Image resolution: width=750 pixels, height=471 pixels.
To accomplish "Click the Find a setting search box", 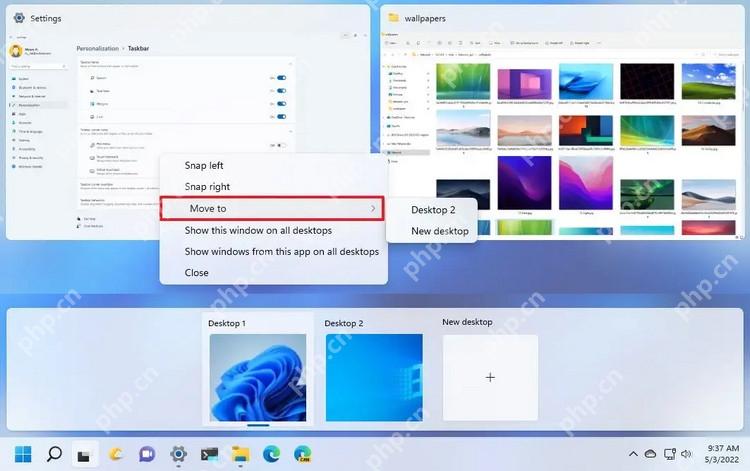I will [x=38, y=66].
